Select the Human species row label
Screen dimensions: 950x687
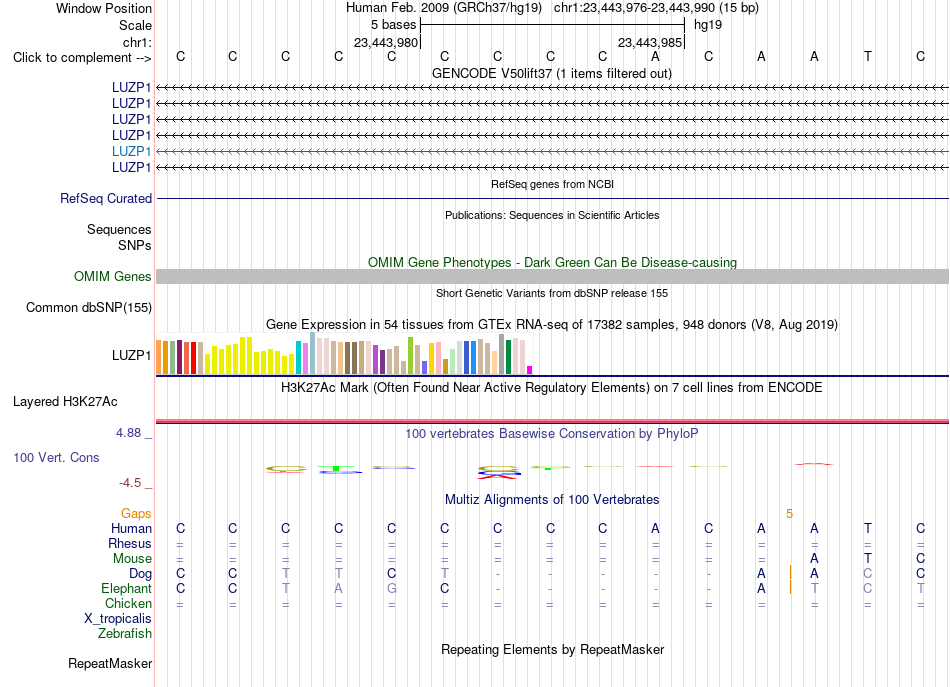tap(131, 528)
